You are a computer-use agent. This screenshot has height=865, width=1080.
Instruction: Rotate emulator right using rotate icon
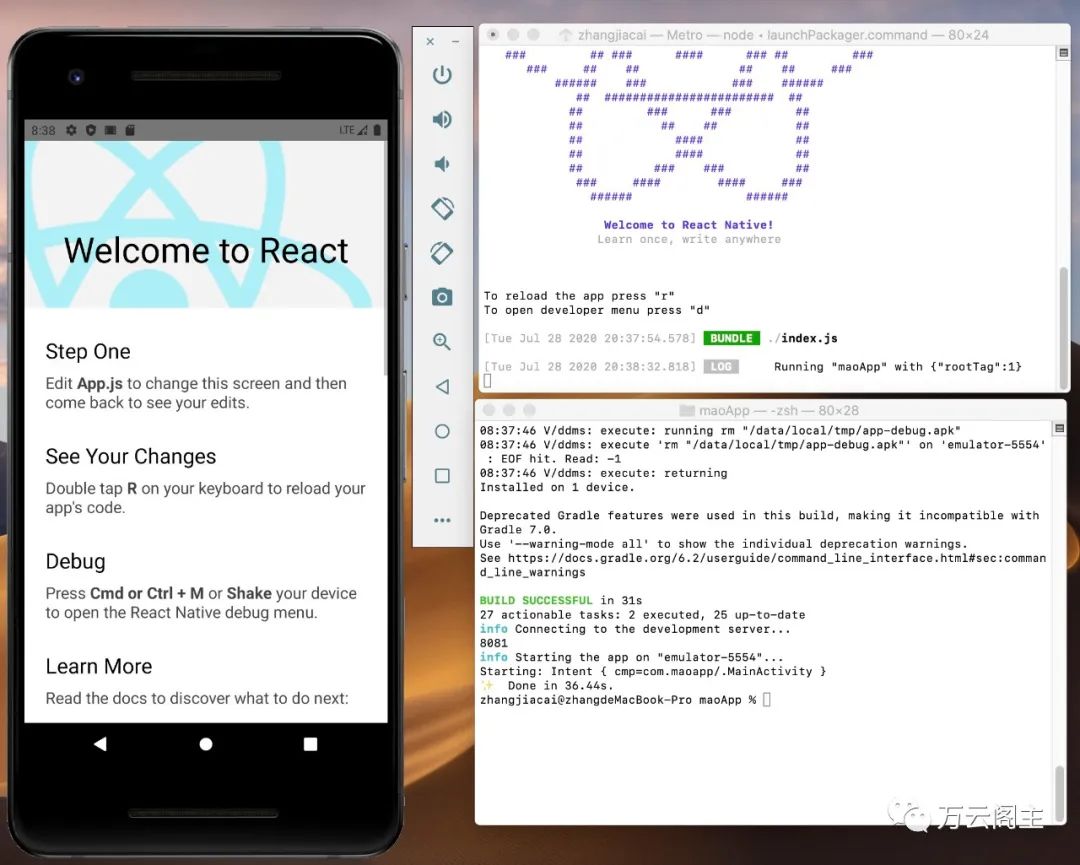(442, 253)
